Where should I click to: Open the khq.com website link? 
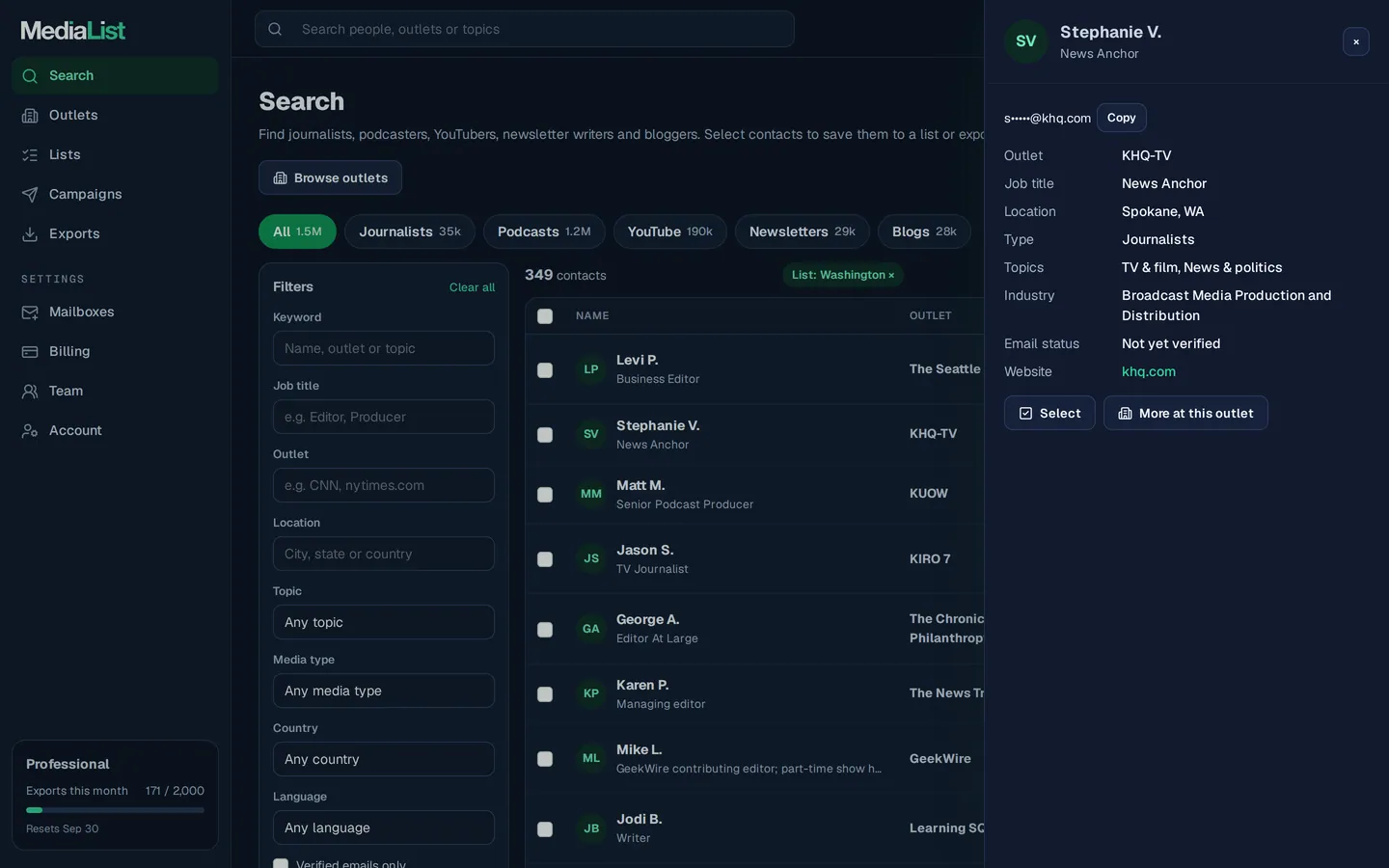coord(1149,371)
